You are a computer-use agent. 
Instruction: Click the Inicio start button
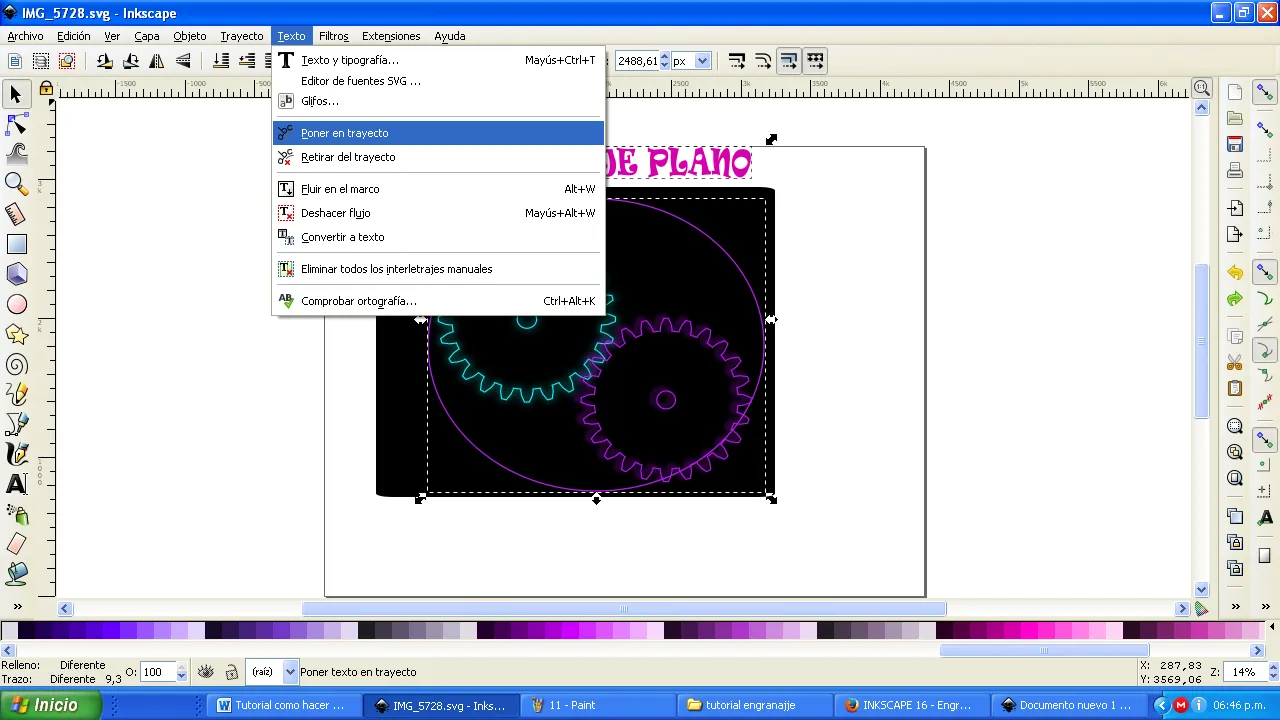51,705
